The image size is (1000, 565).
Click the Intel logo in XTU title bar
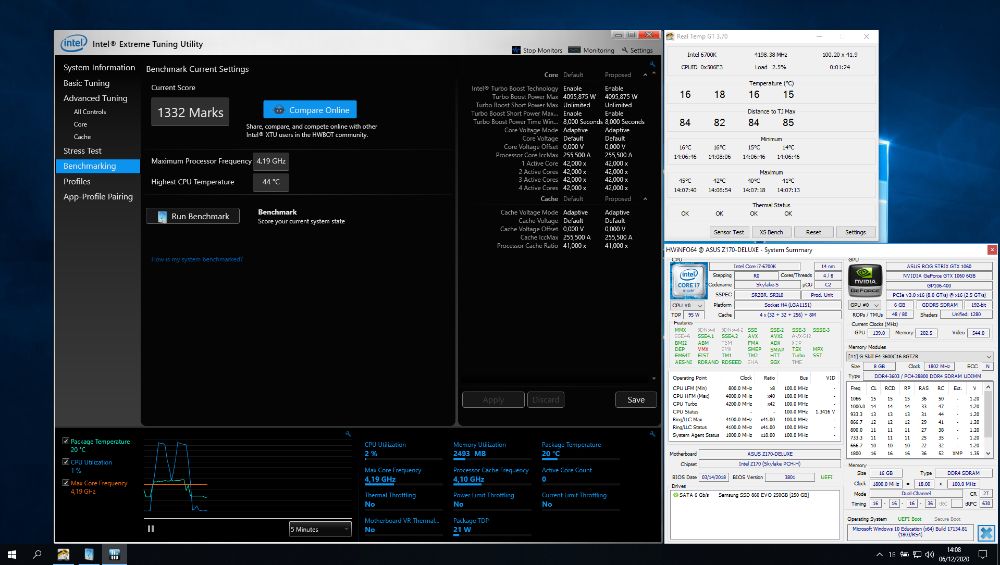click(73, 43)
